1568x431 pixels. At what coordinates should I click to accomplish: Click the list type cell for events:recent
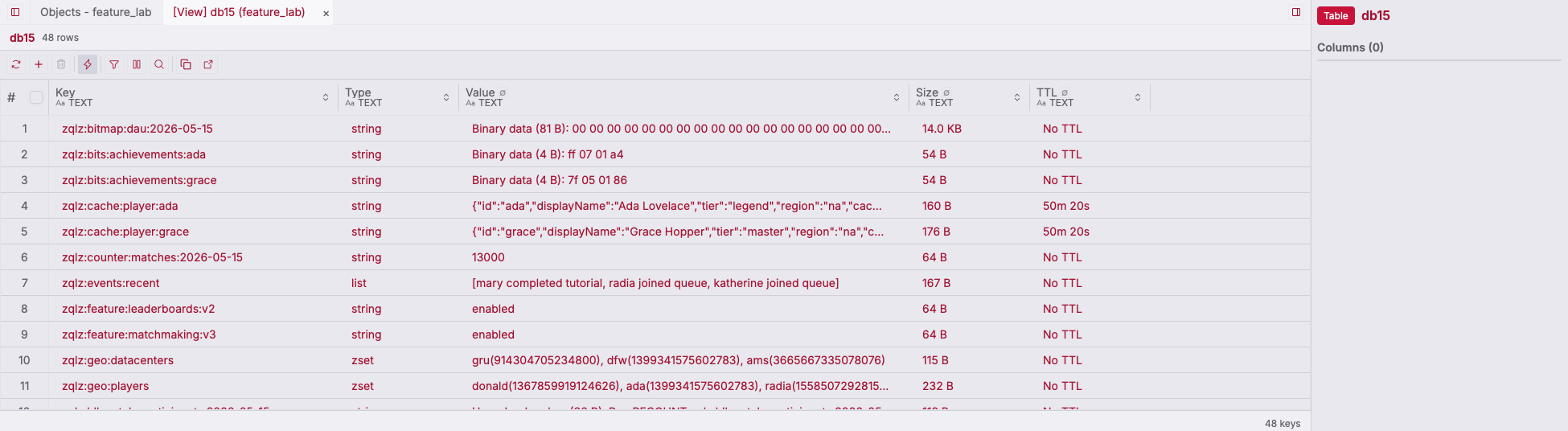click(x=398, y=283)
